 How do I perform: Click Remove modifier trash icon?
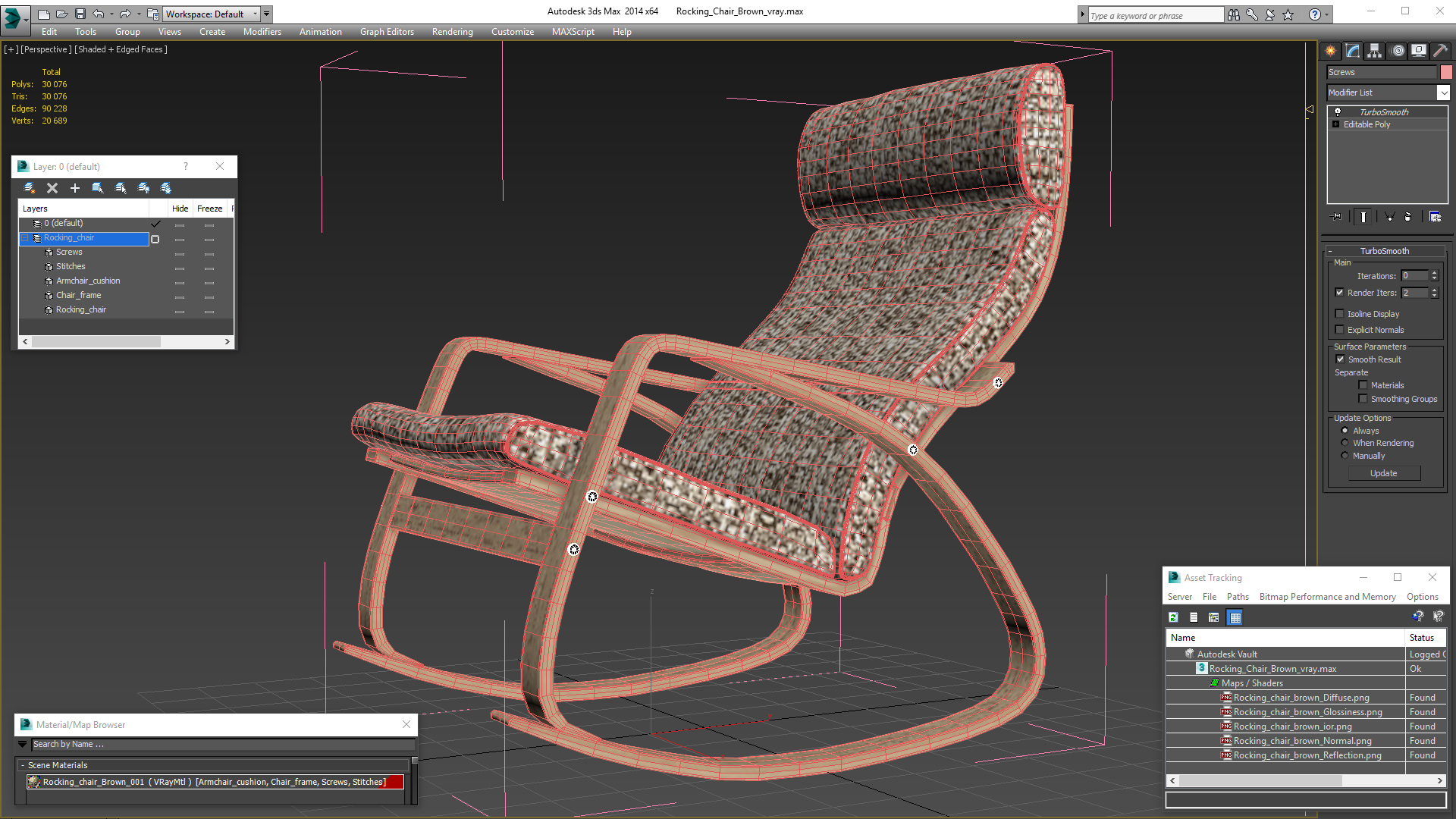[x=1408, y=217]
